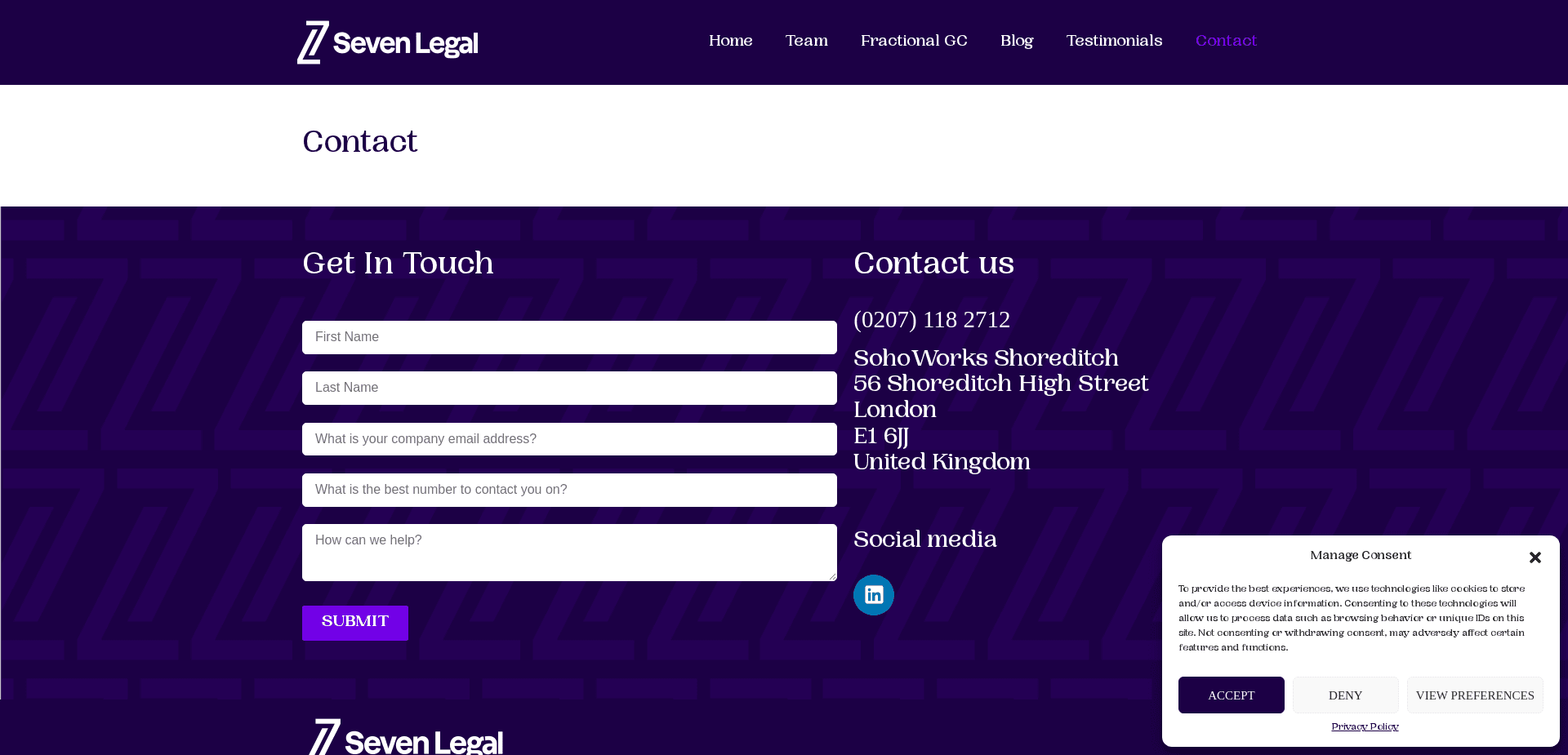Screen dimensions: 1568x755
Task: Open the Privacy Policy link
Action: [x=1364, y=726]
